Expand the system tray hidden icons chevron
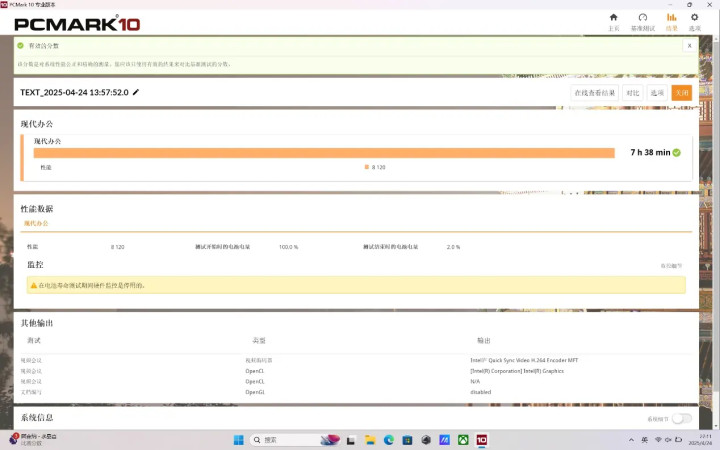This screenshot has width=720, height=450. click(x=631, y=440)
